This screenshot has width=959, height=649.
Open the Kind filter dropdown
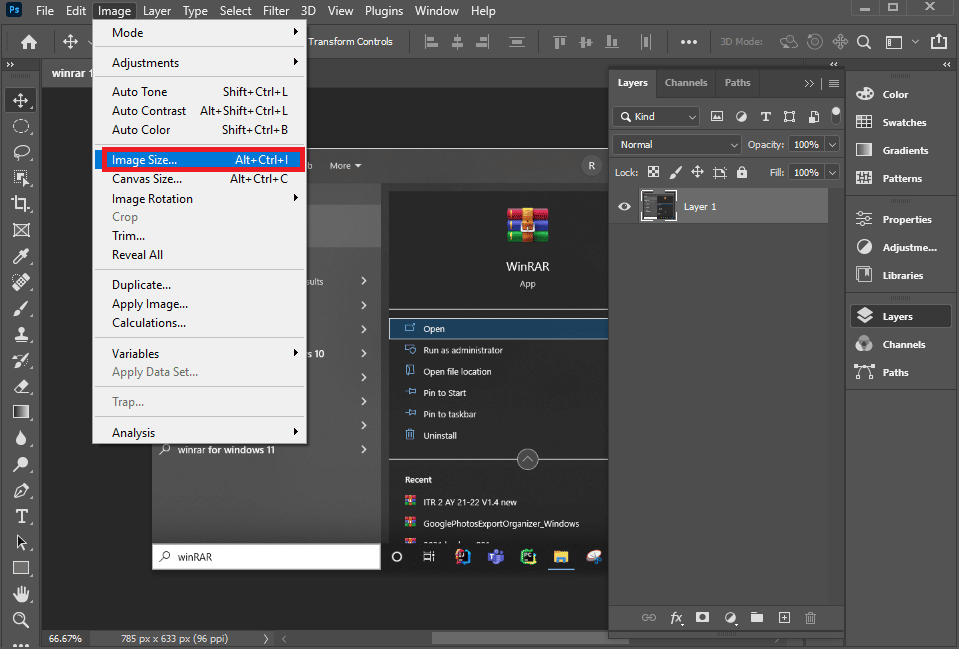pos(656,116)
